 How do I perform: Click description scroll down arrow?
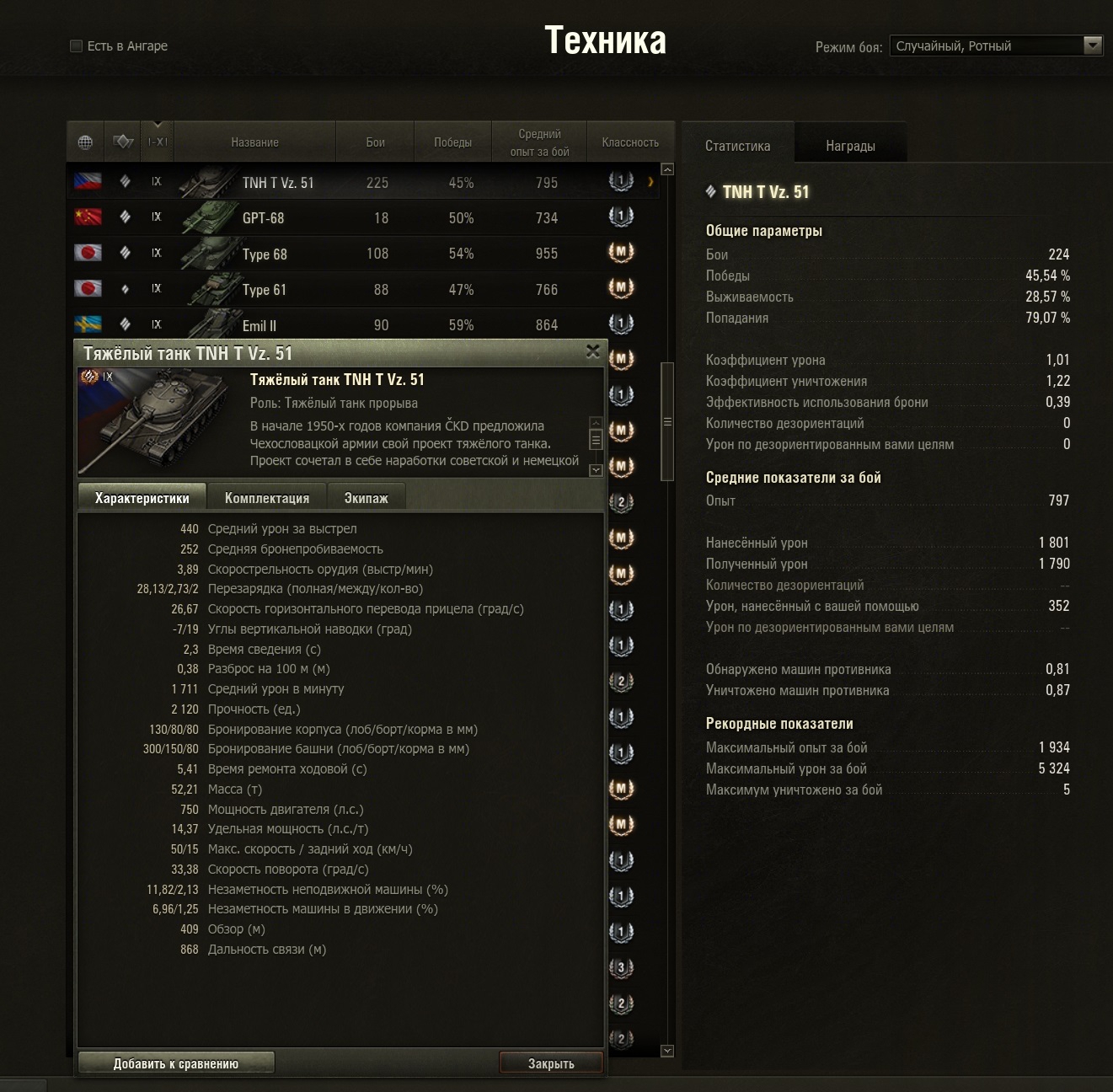(x=596, y=470)
